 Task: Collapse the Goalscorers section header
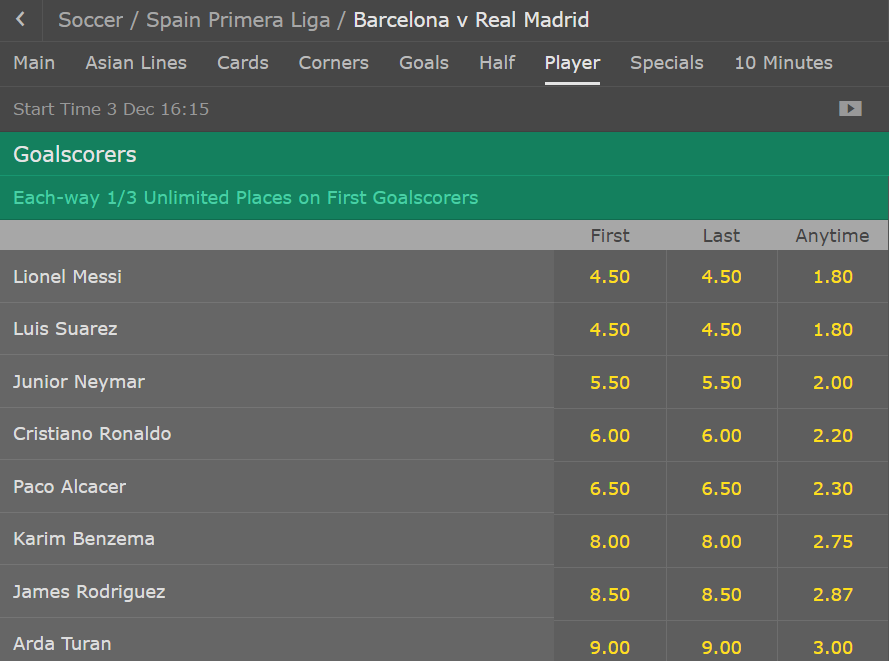point(444,155)
